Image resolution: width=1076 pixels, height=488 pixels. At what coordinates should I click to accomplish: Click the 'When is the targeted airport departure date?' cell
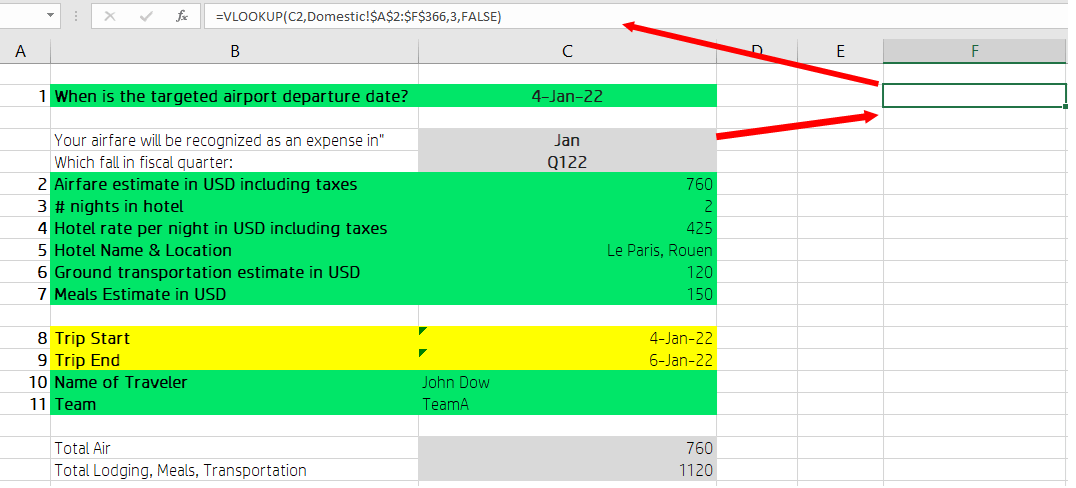(x=235, y=96)
